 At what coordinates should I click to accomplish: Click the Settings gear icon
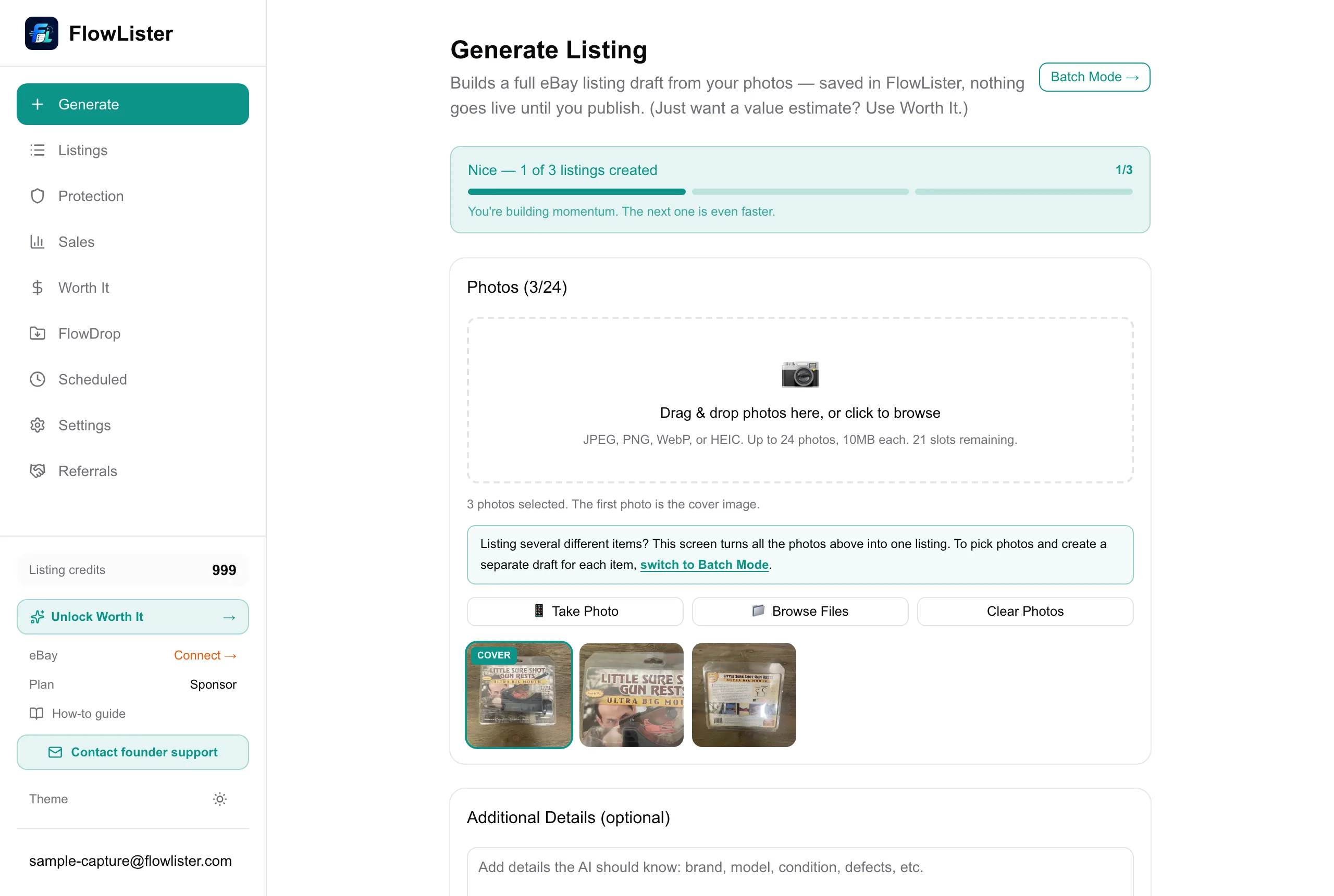click(38, 425)
